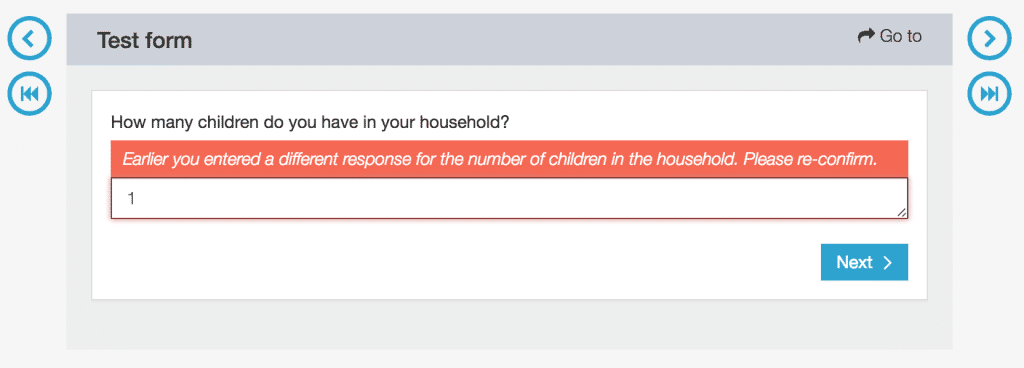Image resolution: width=1024 pixels, height=368 pixels.
Task: Advance using the right chevron circle icon
Action: coord(989,39)
